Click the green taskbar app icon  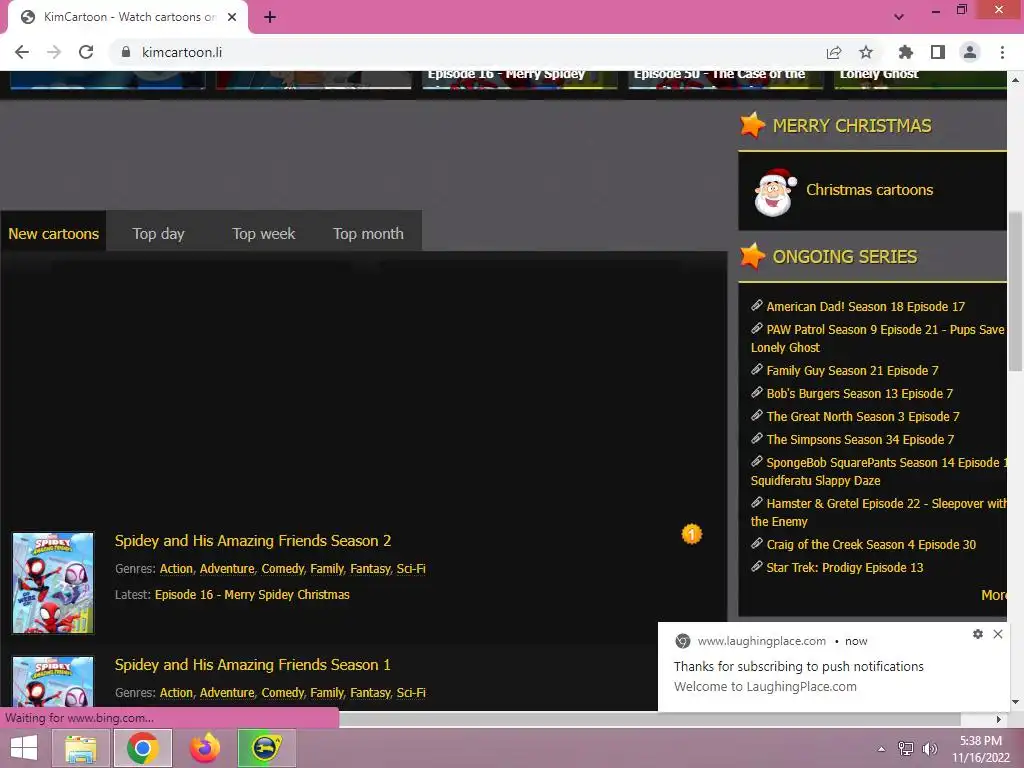pos(266,748)
